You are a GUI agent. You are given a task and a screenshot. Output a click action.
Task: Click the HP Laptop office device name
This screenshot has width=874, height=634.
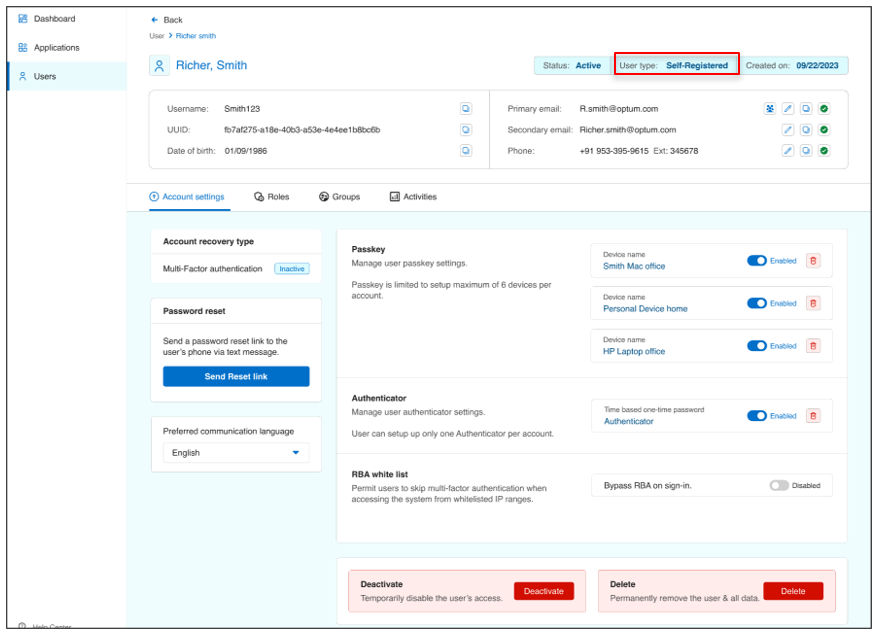pyautogui.click(x=634, y=351)
